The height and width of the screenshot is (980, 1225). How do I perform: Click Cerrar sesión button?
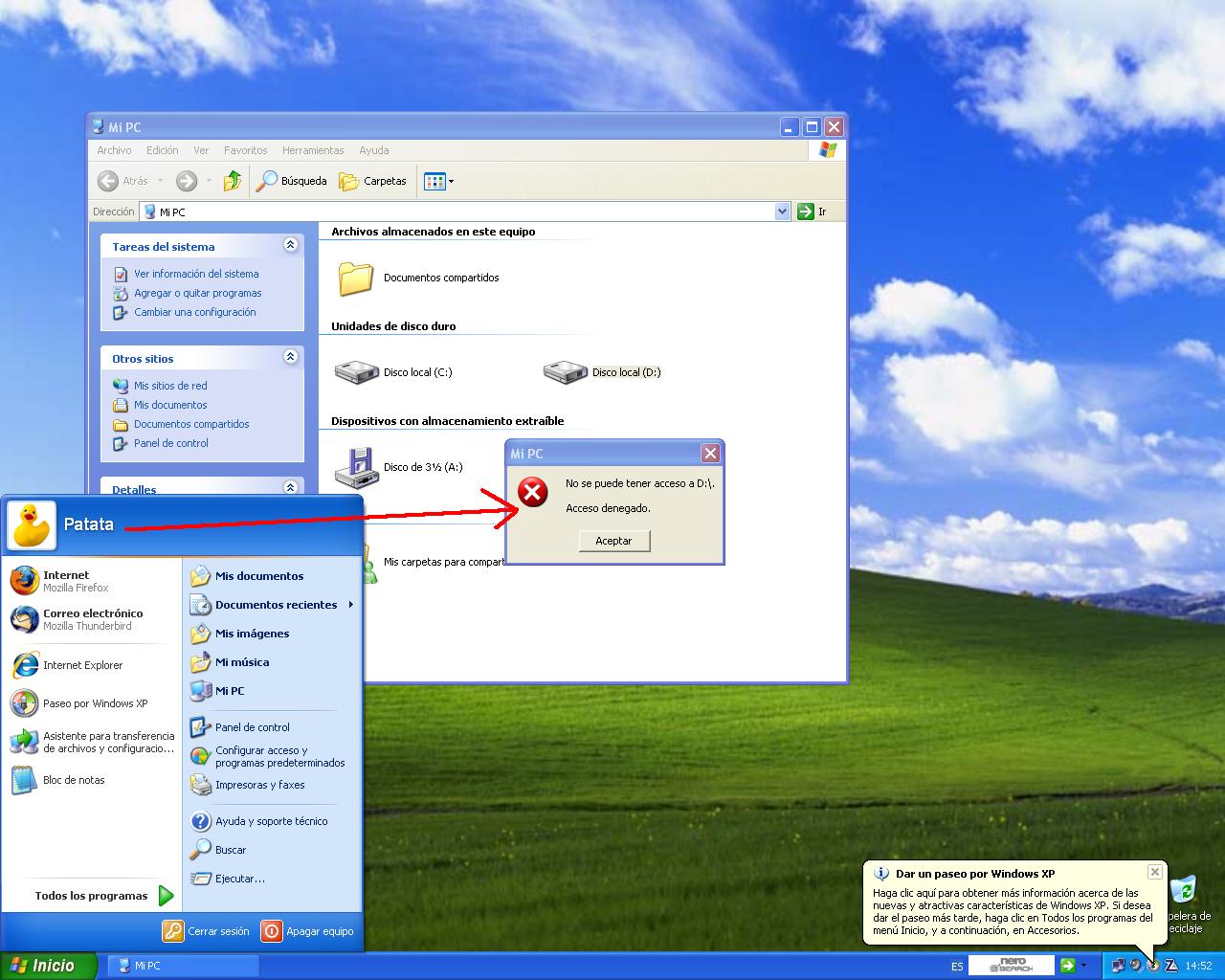pyautogui.click(x=206, y=930)
